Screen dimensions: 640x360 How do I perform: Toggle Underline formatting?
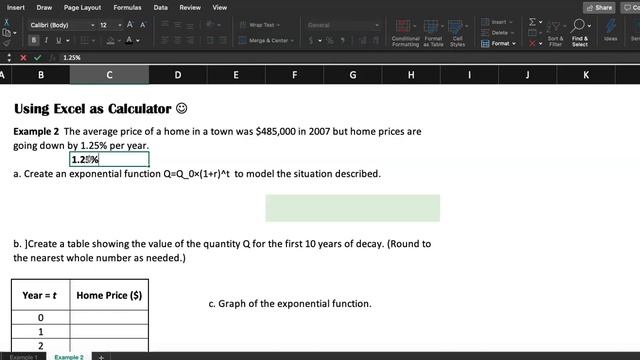point(58,40)
